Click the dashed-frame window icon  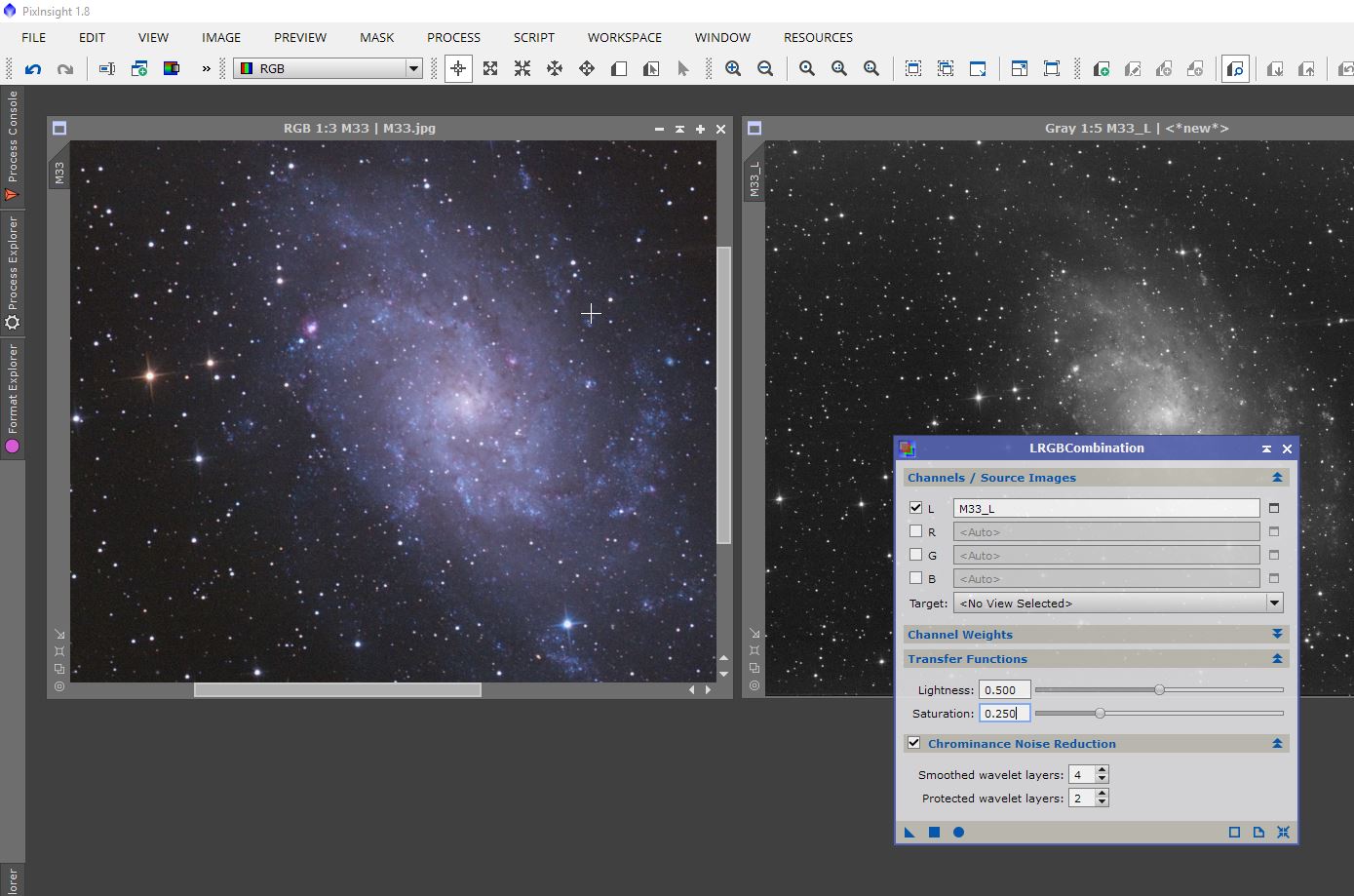coord(913,68)
